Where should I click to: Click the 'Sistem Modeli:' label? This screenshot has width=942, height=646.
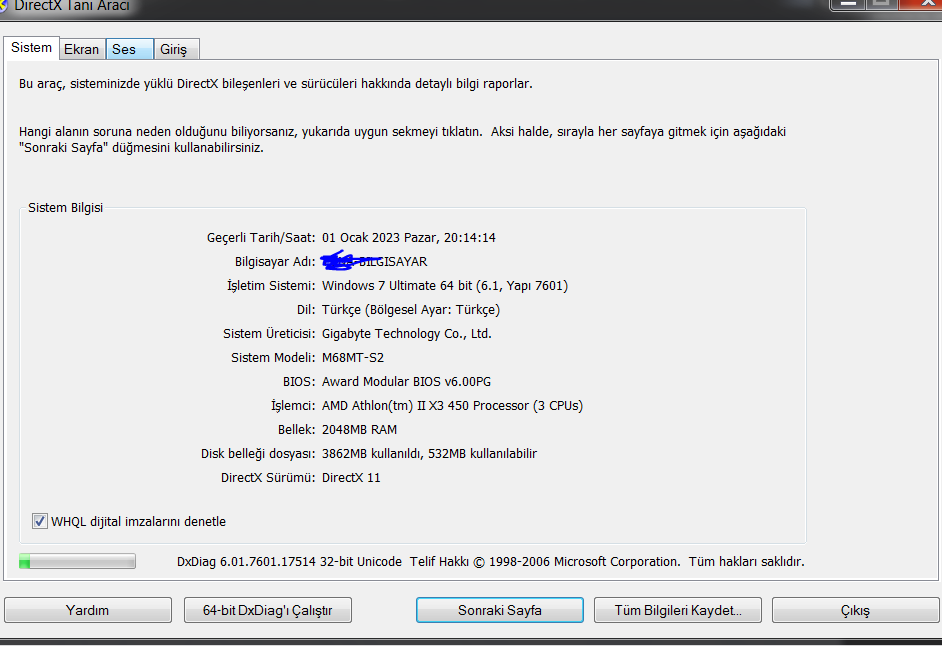point(273,358)
